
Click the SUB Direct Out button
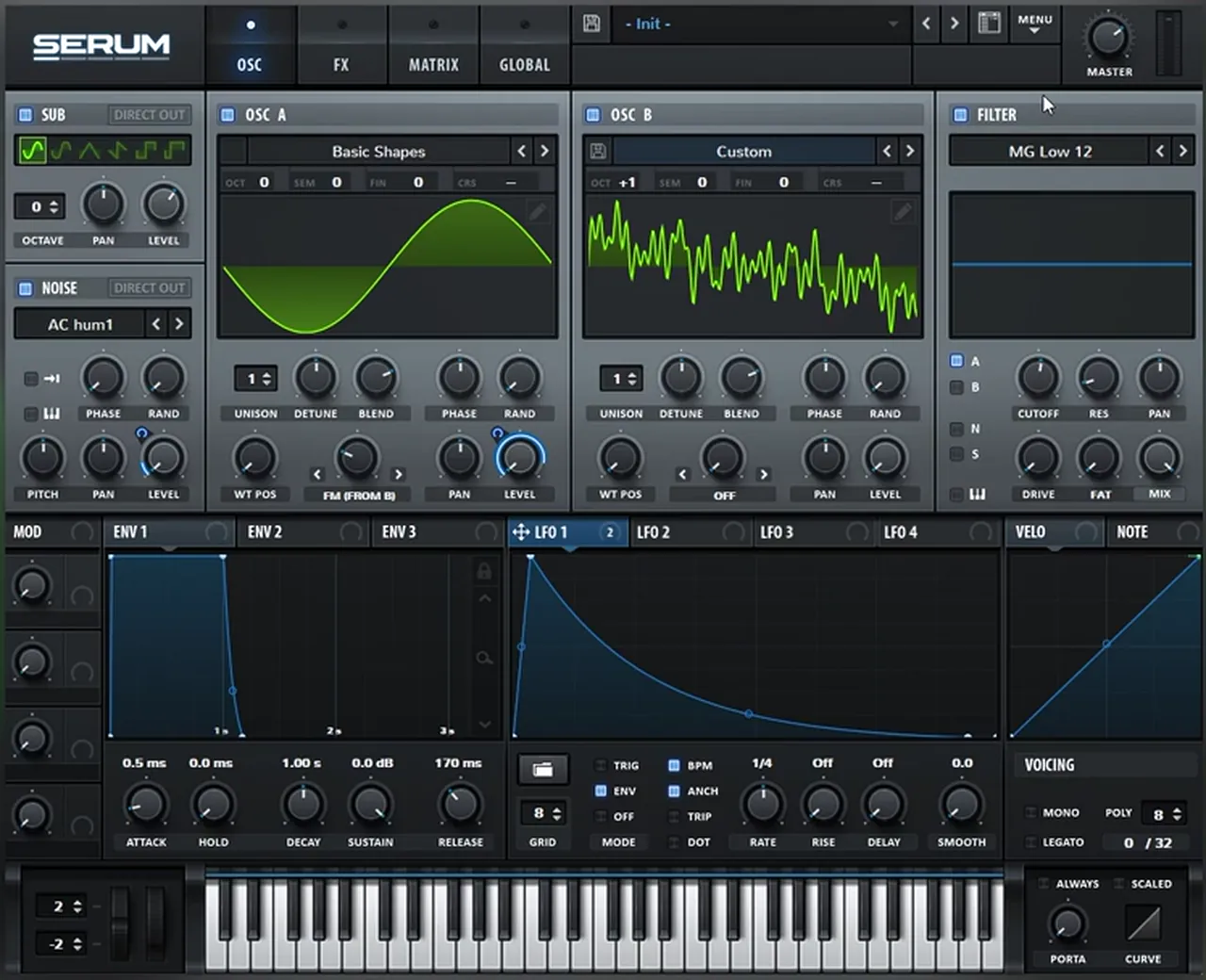[x=149, y=115]
